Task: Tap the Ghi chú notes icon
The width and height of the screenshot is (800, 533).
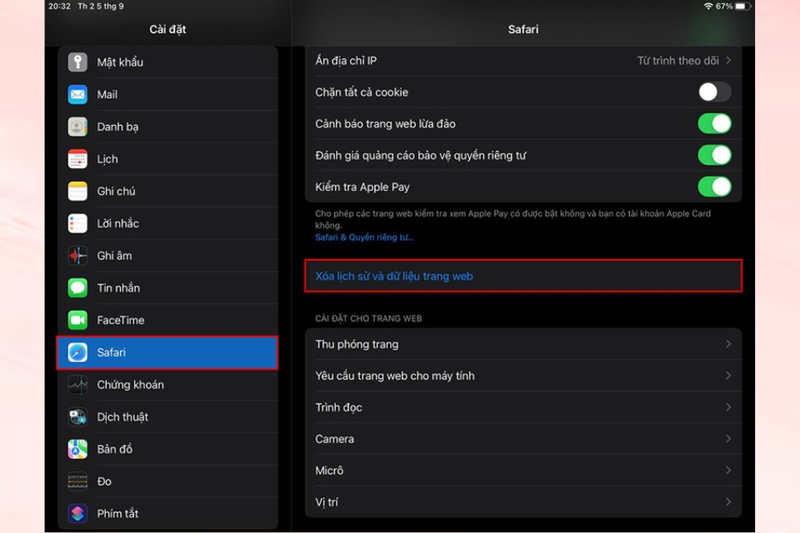Action: [78, 191]
